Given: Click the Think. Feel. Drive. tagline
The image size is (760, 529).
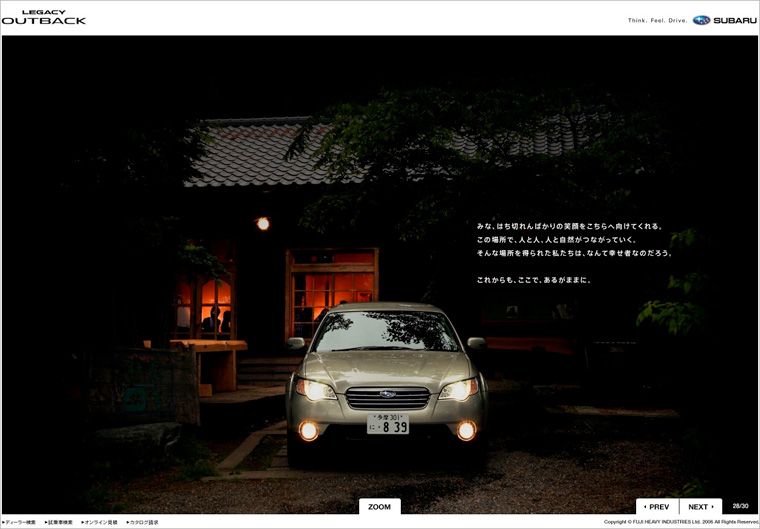Looking at the screenshot, I should pos(657,20).
